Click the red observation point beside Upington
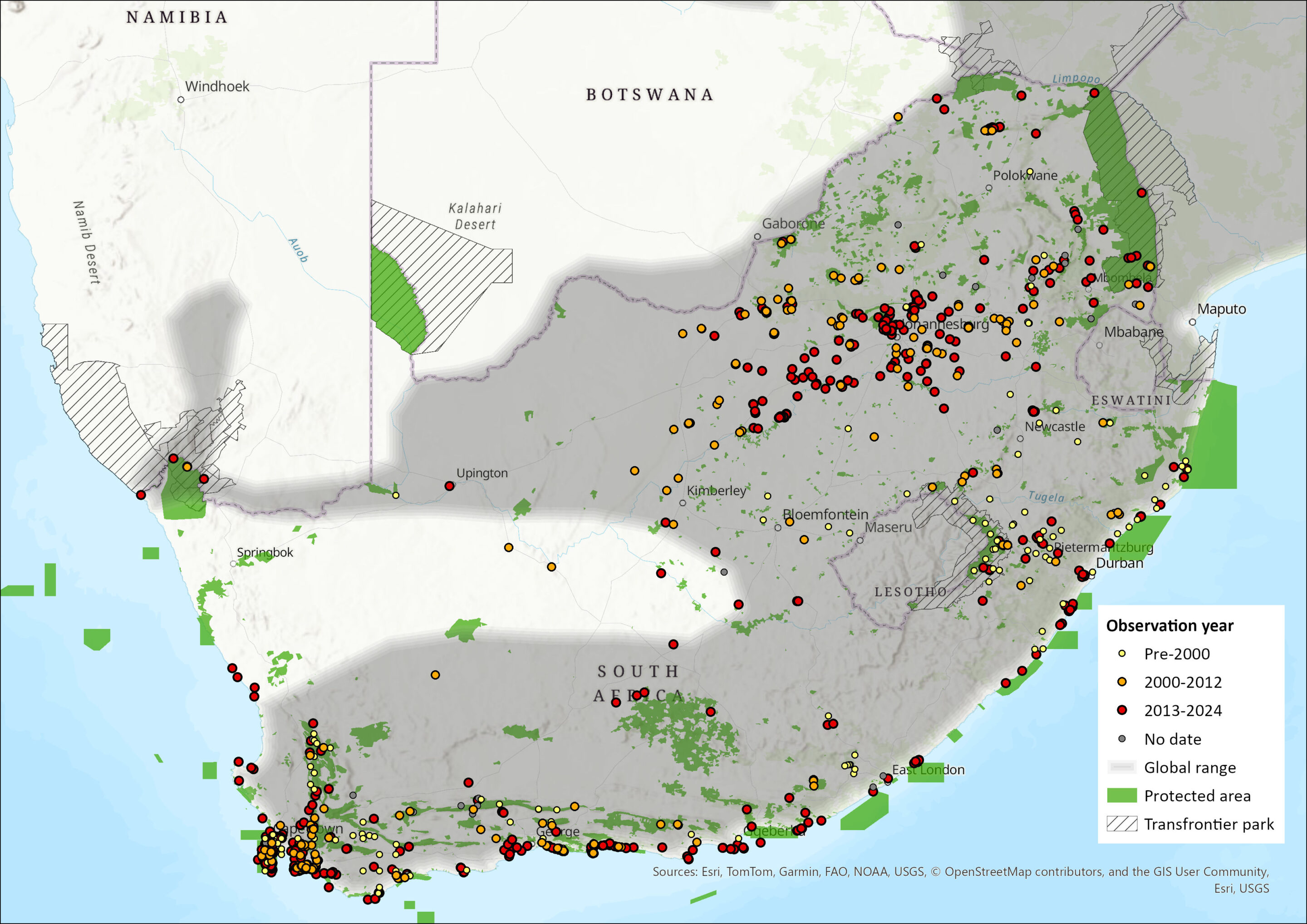The image size is (1307, 924). [x=449, y=486]
